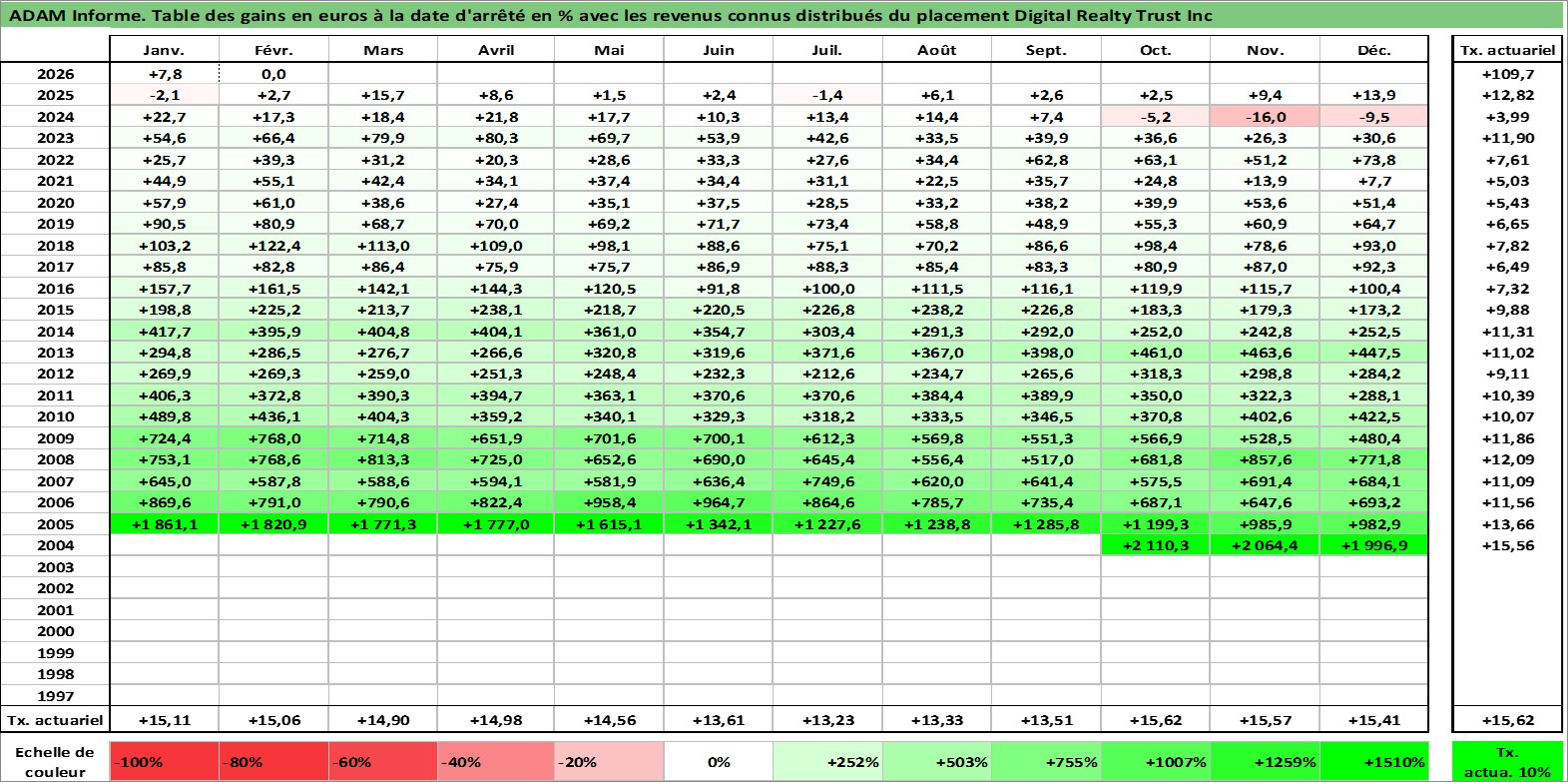Select the -2,1 cell for January 2025

[x=164, y=95]
